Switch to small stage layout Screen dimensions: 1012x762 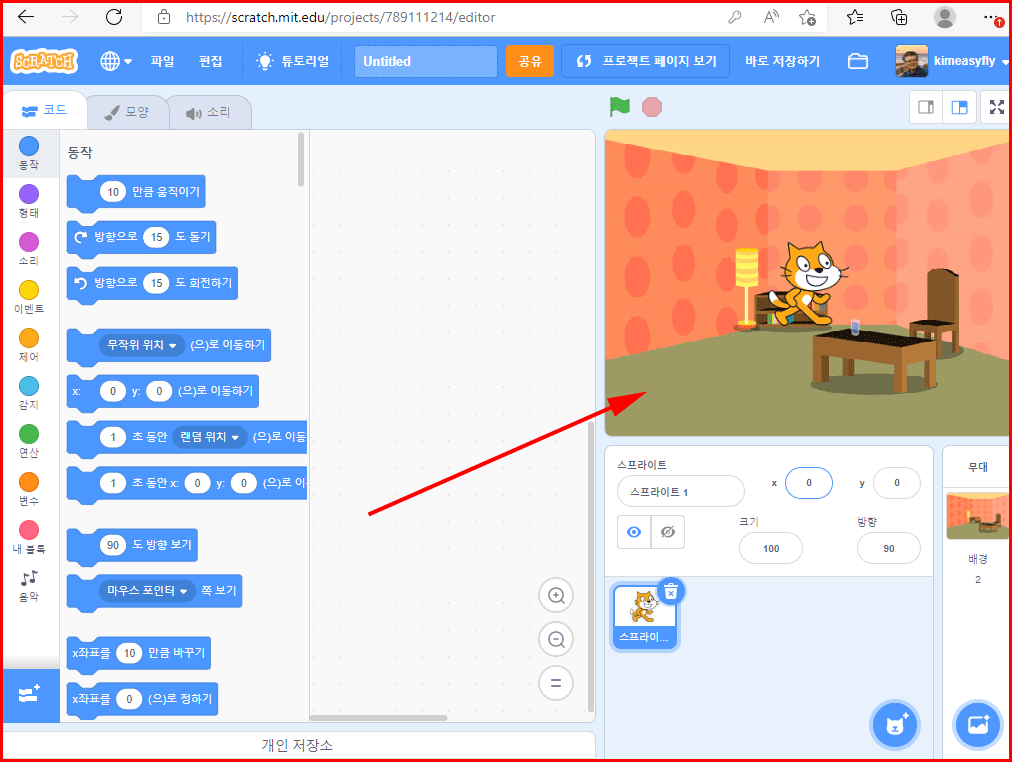click(x=926, y=107)
